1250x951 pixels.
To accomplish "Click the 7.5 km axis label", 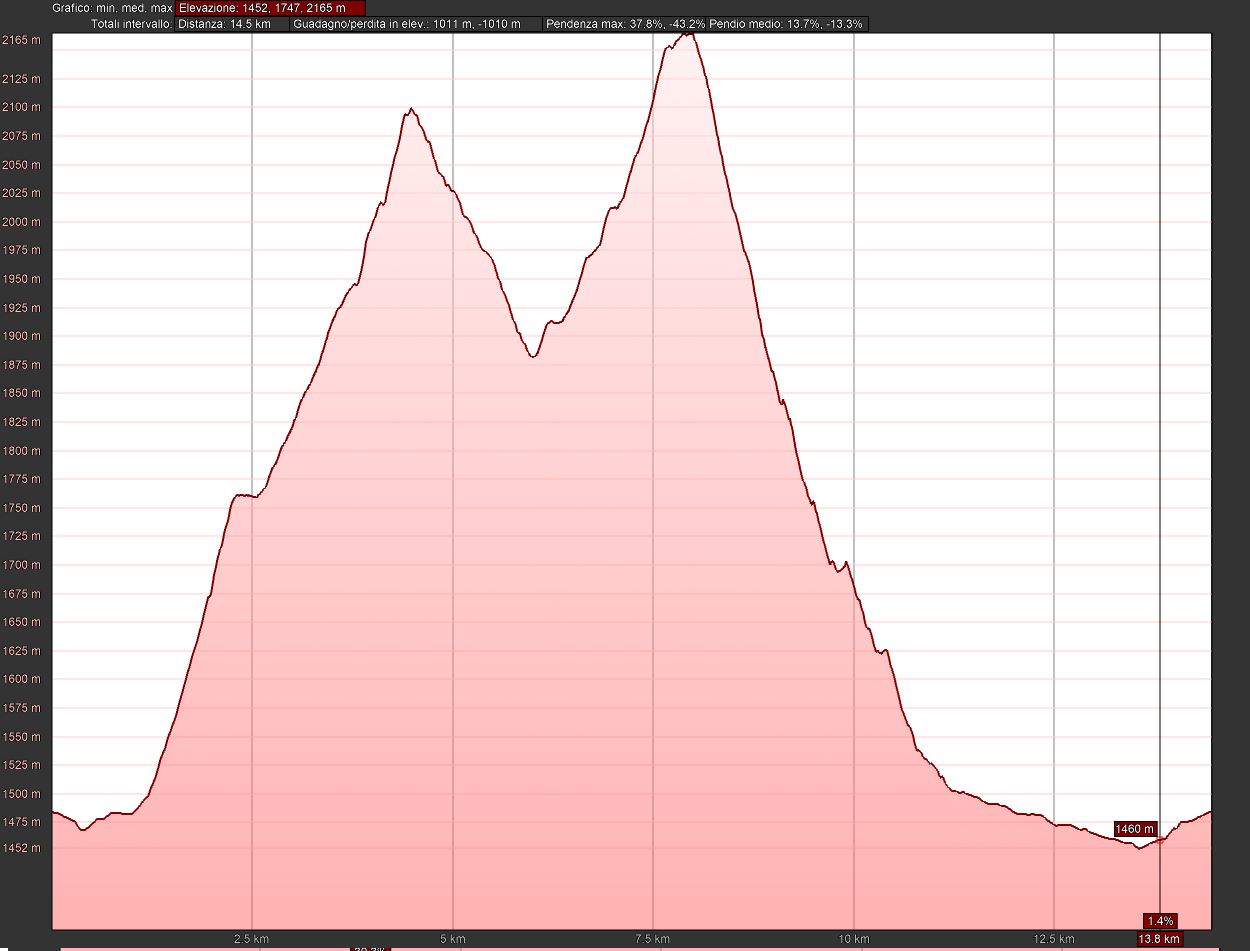I will point(652,939).
